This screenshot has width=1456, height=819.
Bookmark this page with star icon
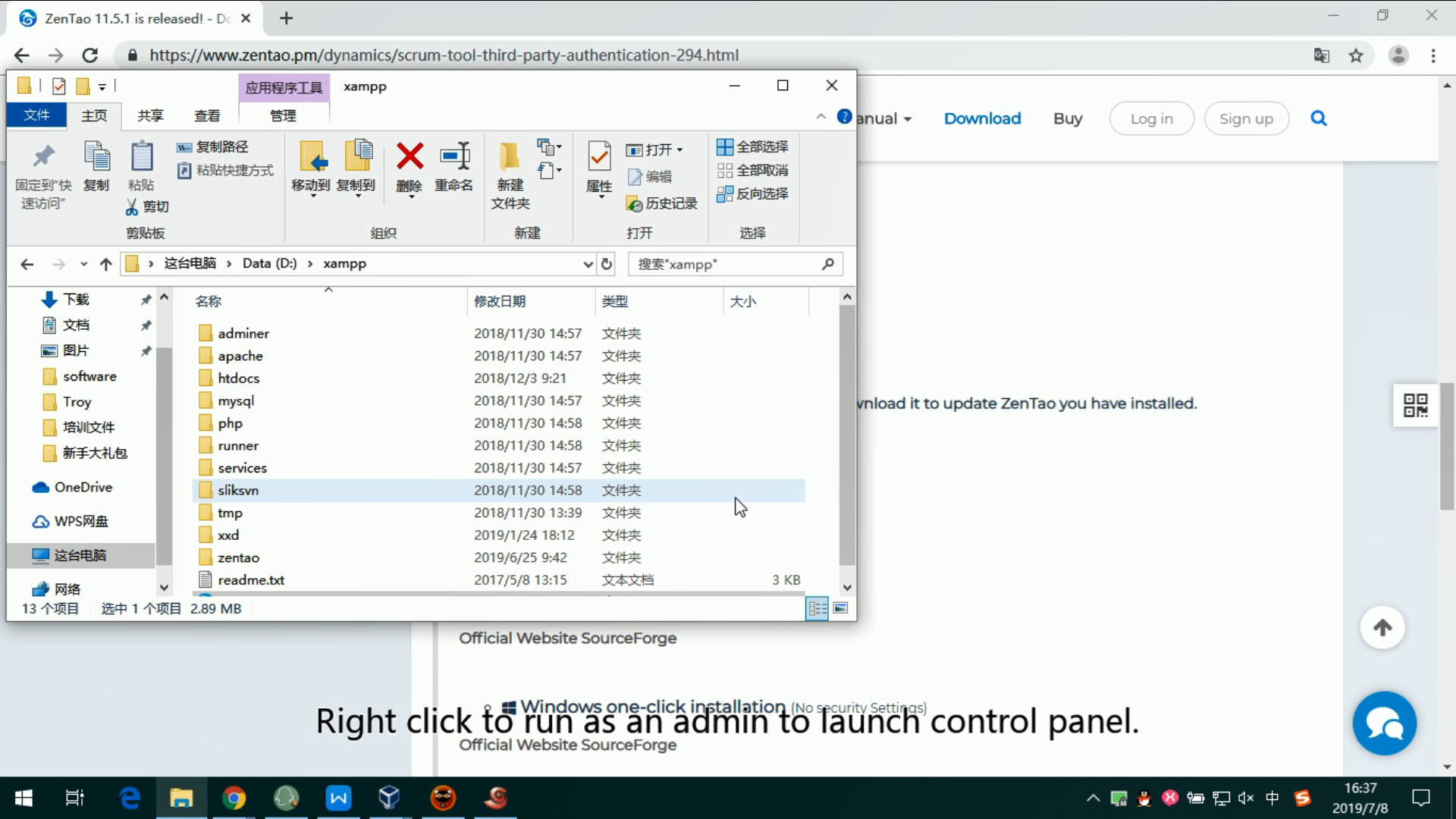(x=1356, y=55)
